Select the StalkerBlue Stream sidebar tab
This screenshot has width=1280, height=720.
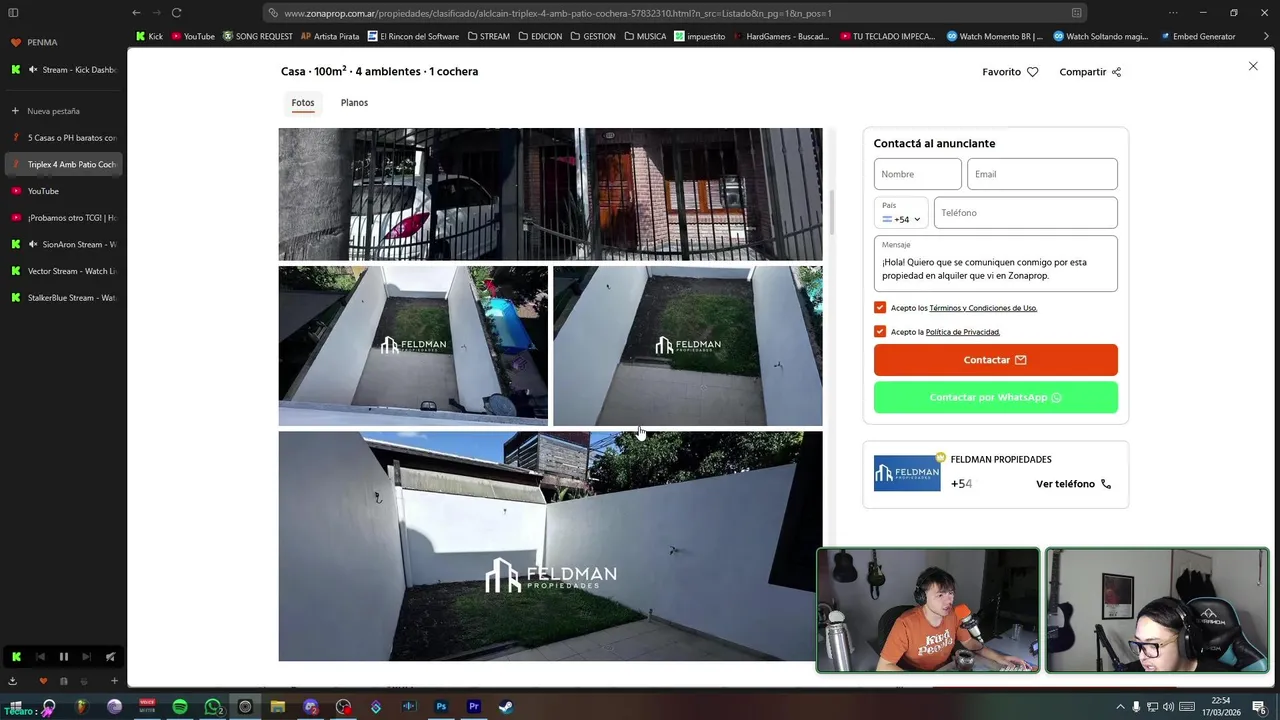point(63,297)
